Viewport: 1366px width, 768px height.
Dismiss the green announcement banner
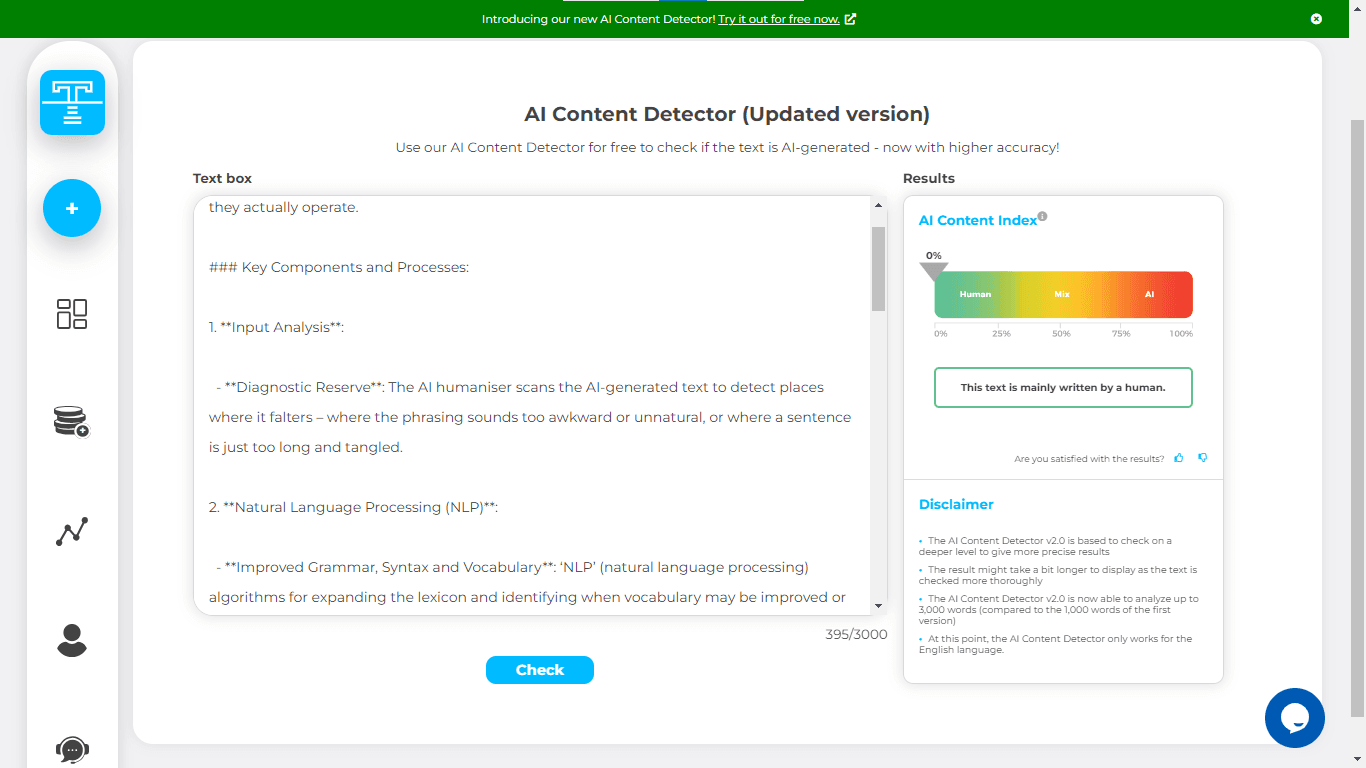pos(1316,19)
